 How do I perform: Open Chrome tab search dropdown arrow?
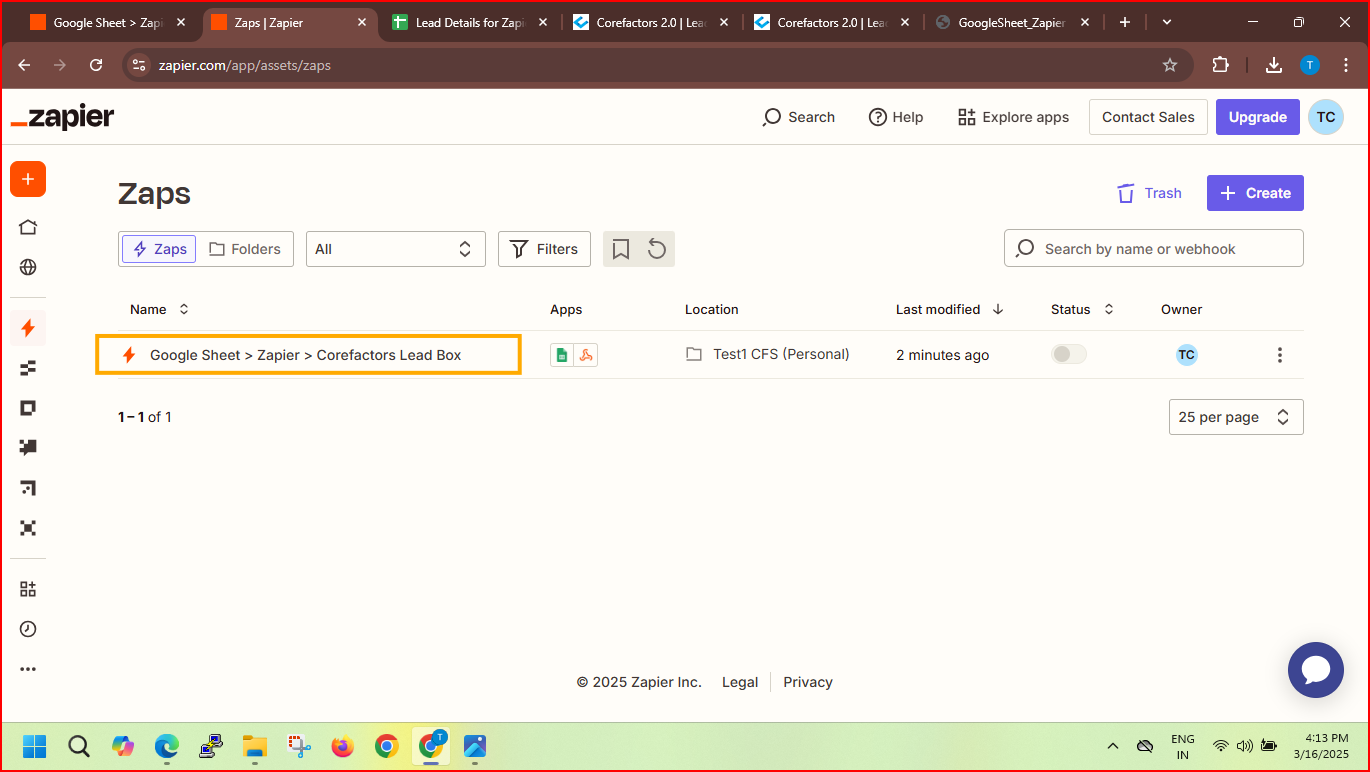coord(1166,22)
